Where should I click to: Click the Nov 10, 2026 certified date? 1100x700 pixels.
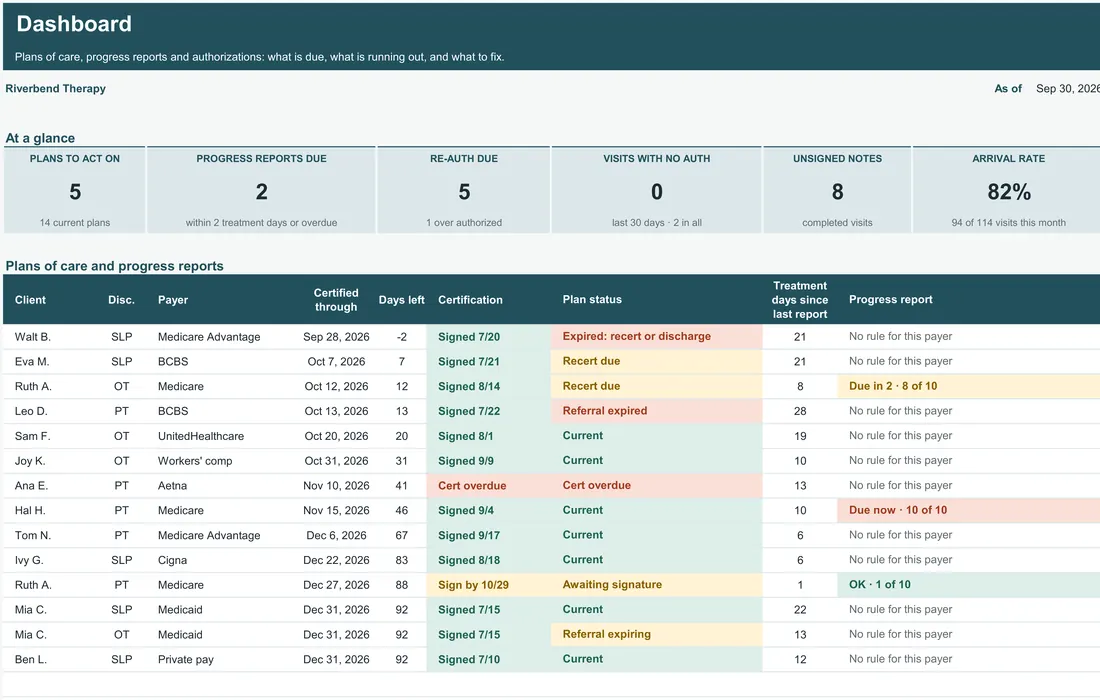pyautogui.click(x=336, y=485)
